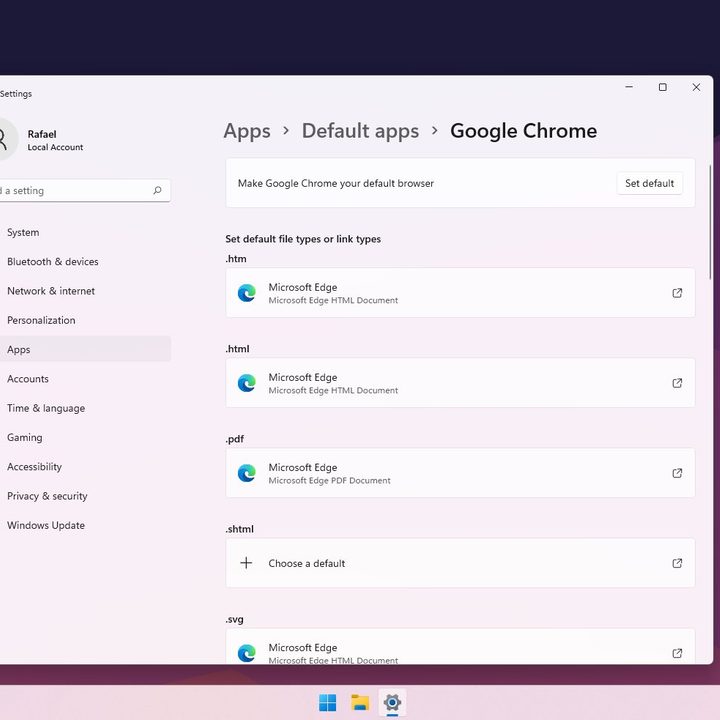Open File Explorer from the taskbar
This screenshot has width=720, height=720.
click(x=360, y=703)
